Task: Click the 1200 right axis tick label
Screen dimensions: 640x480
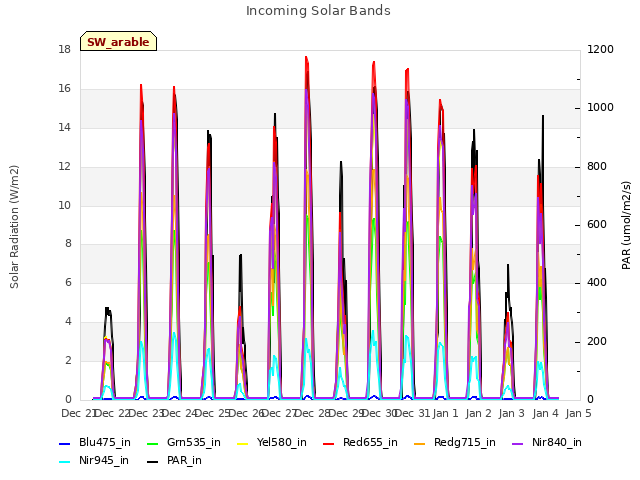Action: [x=600, y=49]
